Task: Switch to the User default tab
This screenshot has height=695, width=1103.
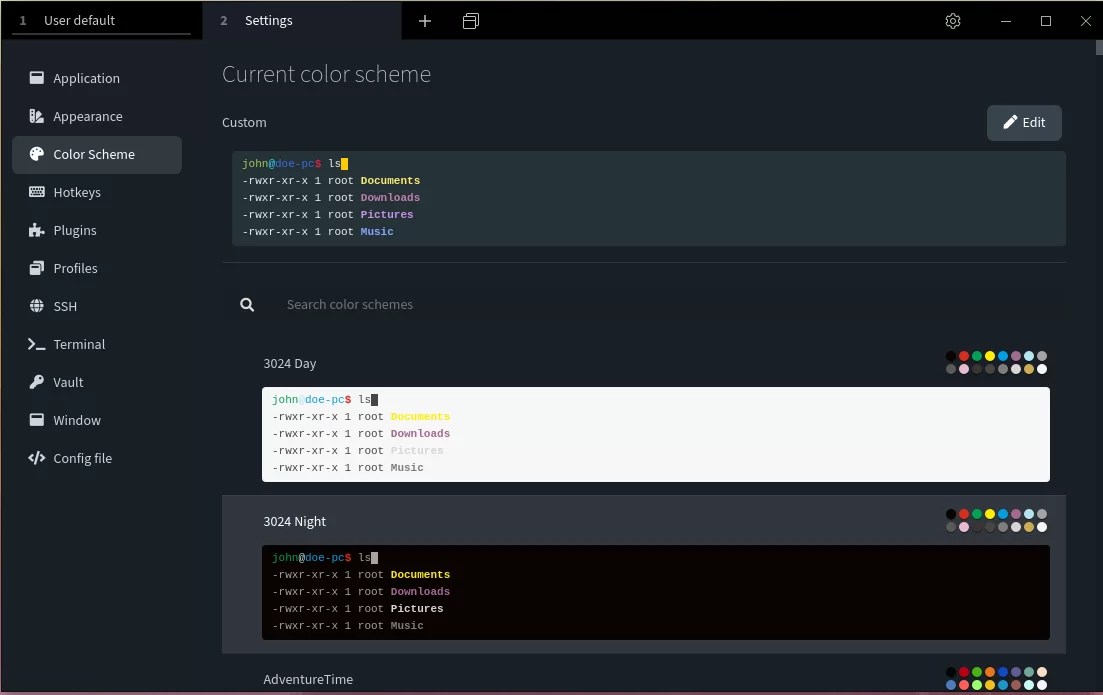Action: (x=102, y=20)
